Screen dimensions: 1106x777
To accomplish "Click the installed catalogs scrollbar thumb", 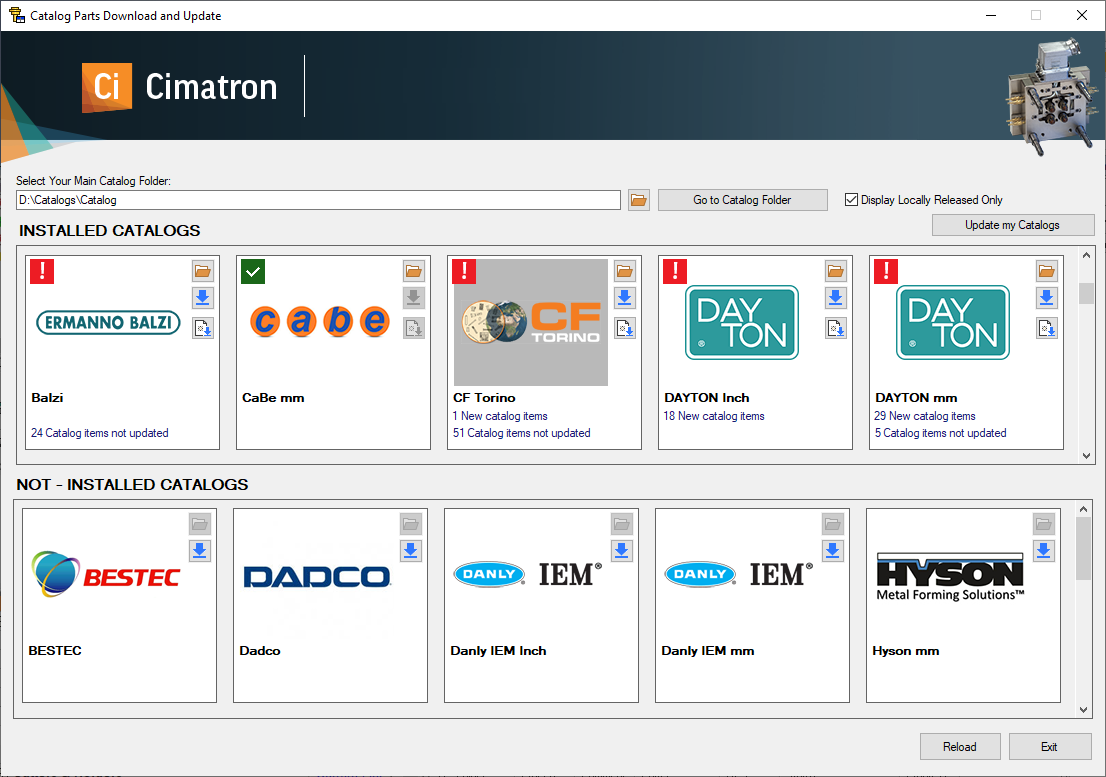I will (1086, 293).
